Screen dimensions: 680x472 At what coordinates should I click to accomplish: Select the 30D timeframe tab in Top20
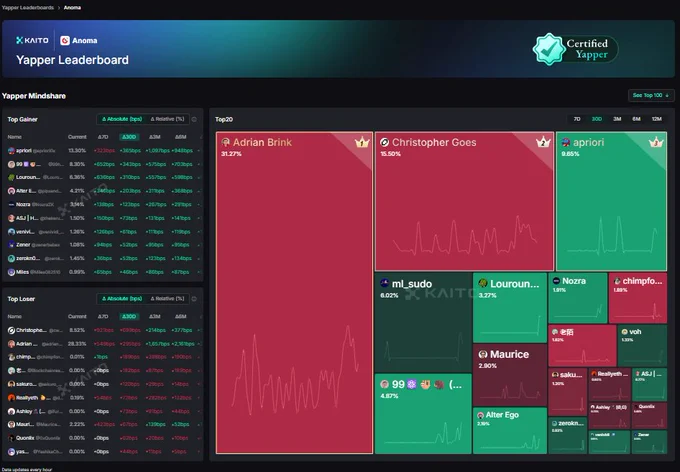pos(597,119)
